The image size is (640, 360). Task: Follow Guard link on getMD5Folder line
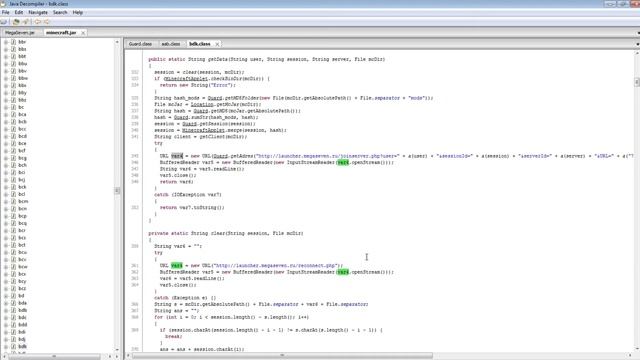[215, 98]
